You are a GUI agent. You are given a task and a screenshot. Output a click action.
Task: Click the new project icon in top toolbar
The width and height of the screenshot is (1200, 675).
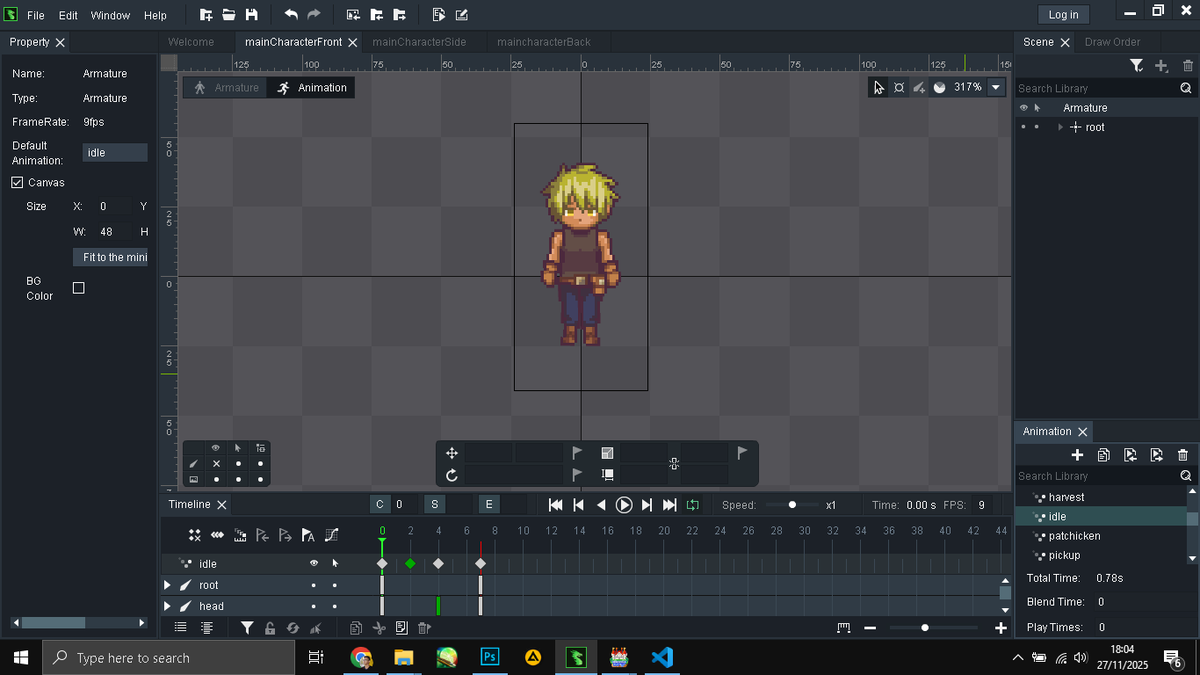click(x=206, y=15)
